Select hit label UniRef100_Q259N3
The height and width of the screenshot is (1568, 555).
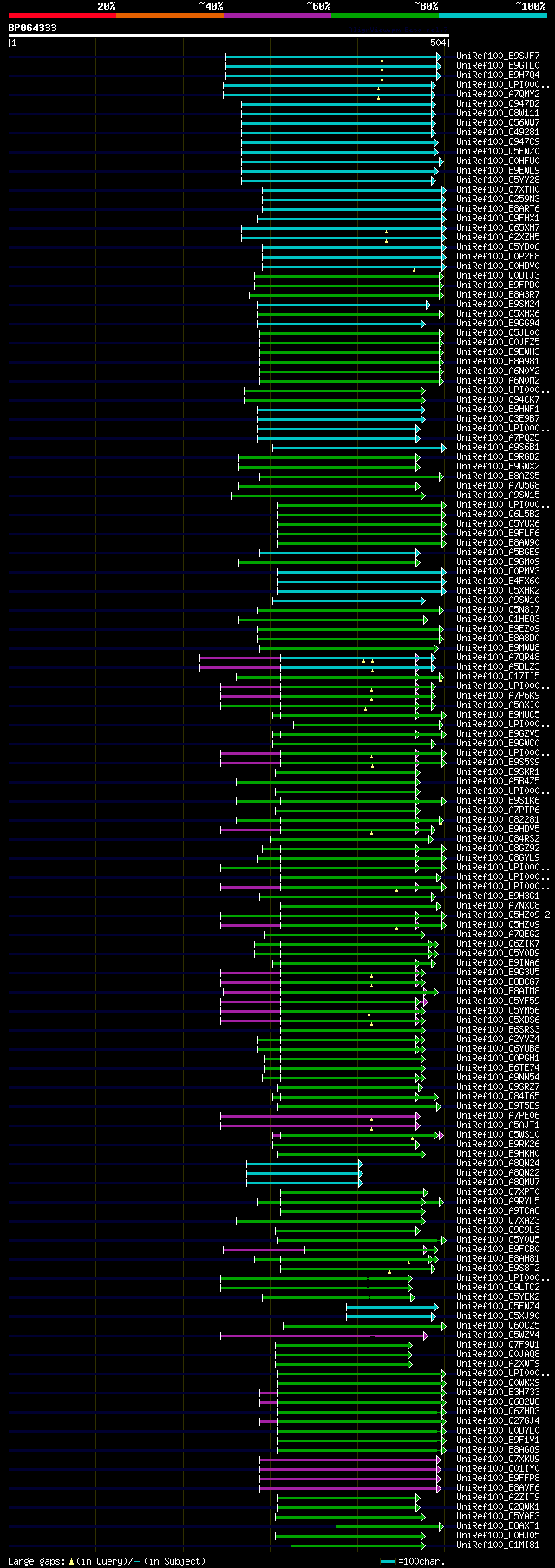[498, 200]
